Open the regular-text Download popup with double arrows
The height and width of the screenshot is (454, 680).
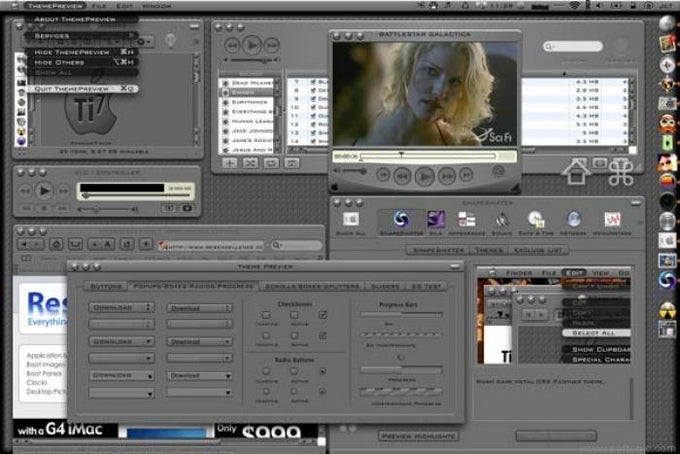[199, 308]
